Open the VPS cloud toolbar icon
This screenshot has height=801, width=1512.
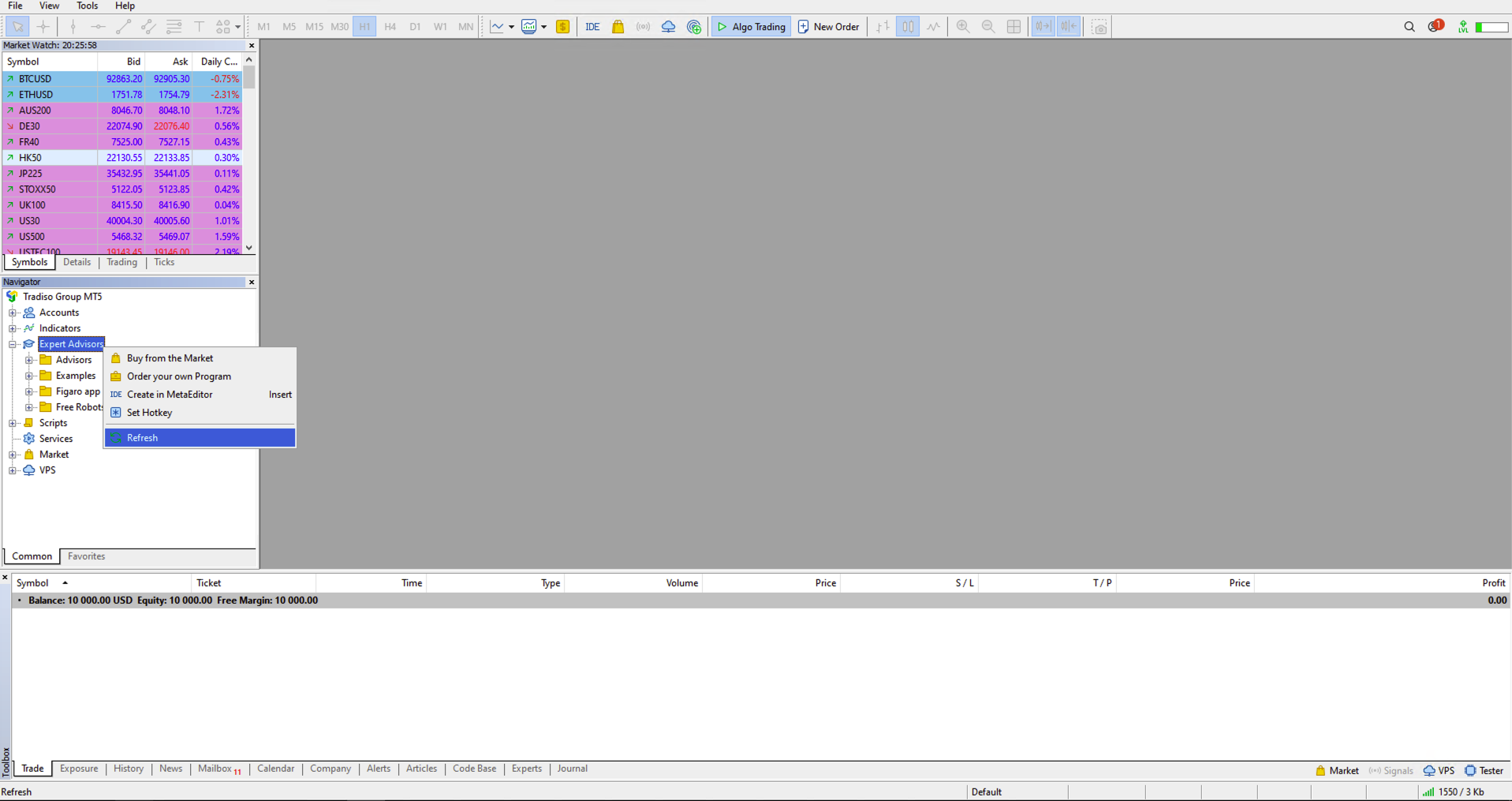tap(668, 27)
